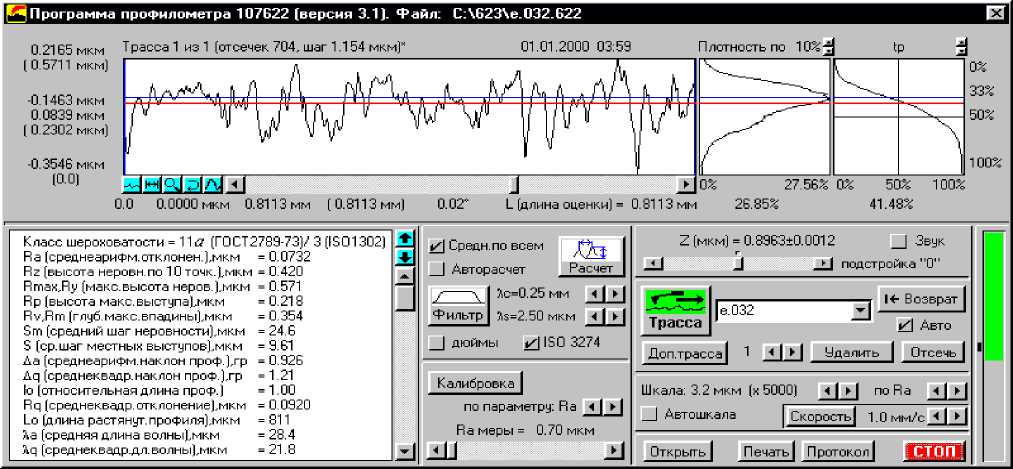Enable Авторасчет checkbox

coord(437,267)
